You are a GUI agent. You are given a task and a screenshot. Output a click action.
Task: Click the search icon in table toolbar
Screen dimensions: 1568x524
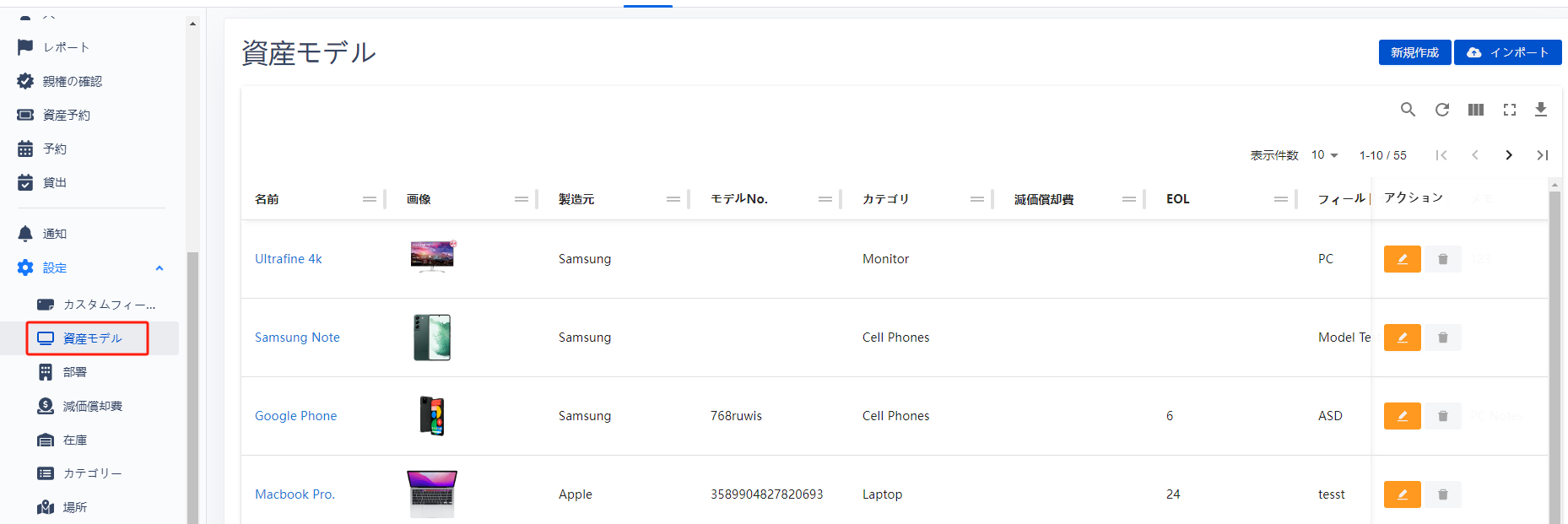tap(1408, 110)
